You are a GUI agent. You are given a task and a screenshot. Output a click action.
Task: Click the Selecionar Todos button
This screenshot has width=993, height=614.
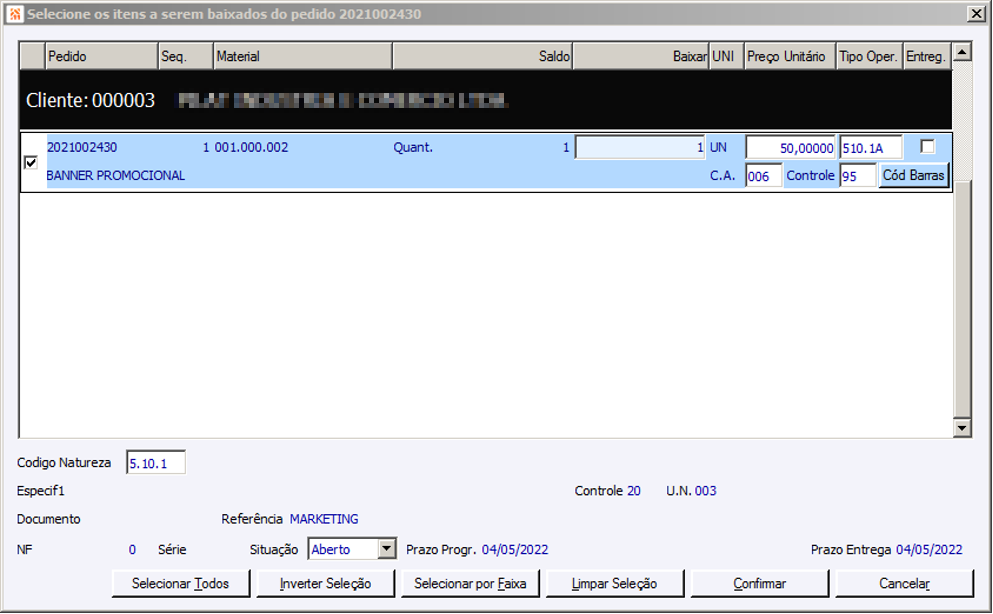tap(180, 584)
